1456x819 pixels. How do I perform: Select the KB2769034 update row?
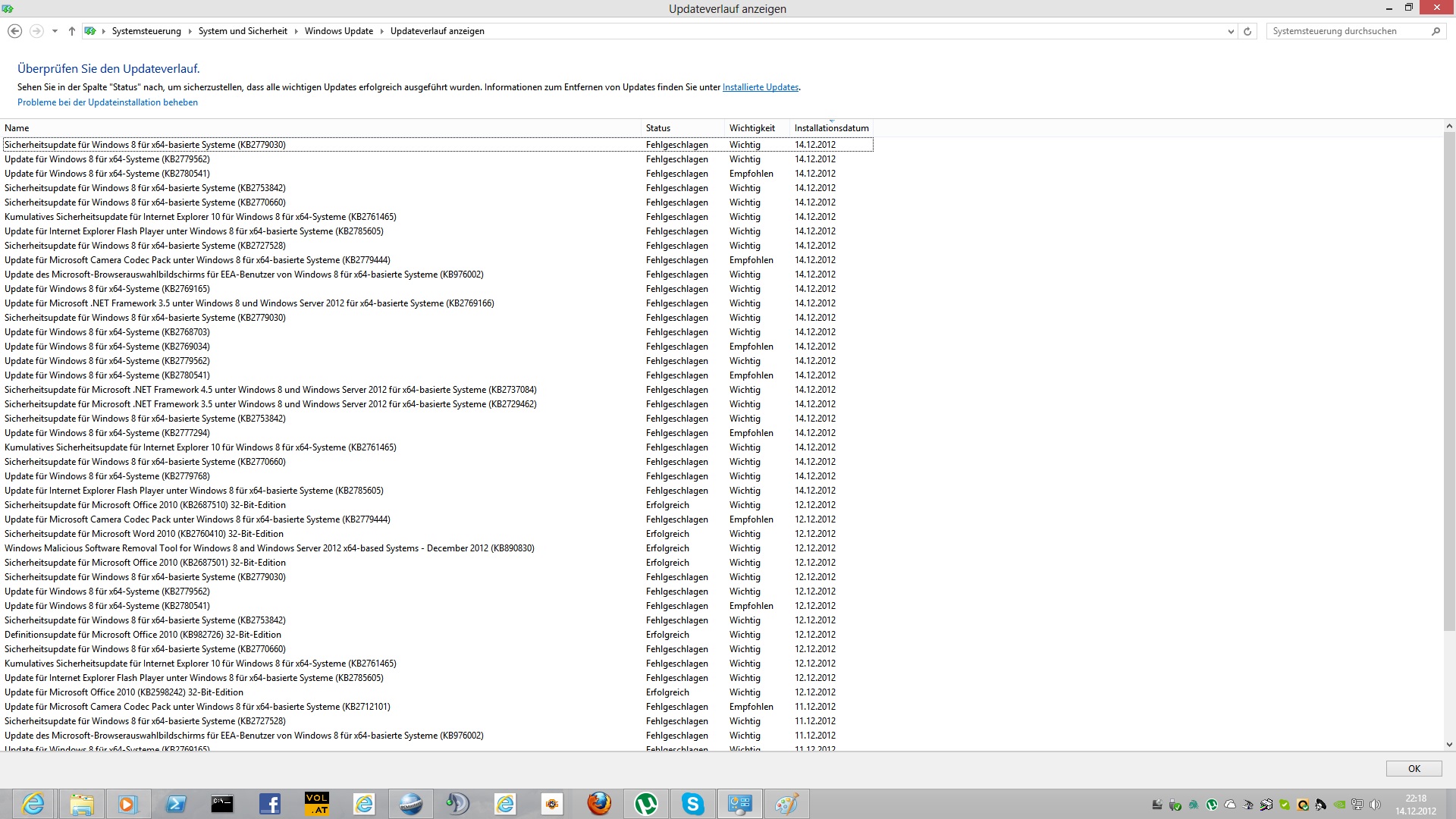(x=438, y=347)
